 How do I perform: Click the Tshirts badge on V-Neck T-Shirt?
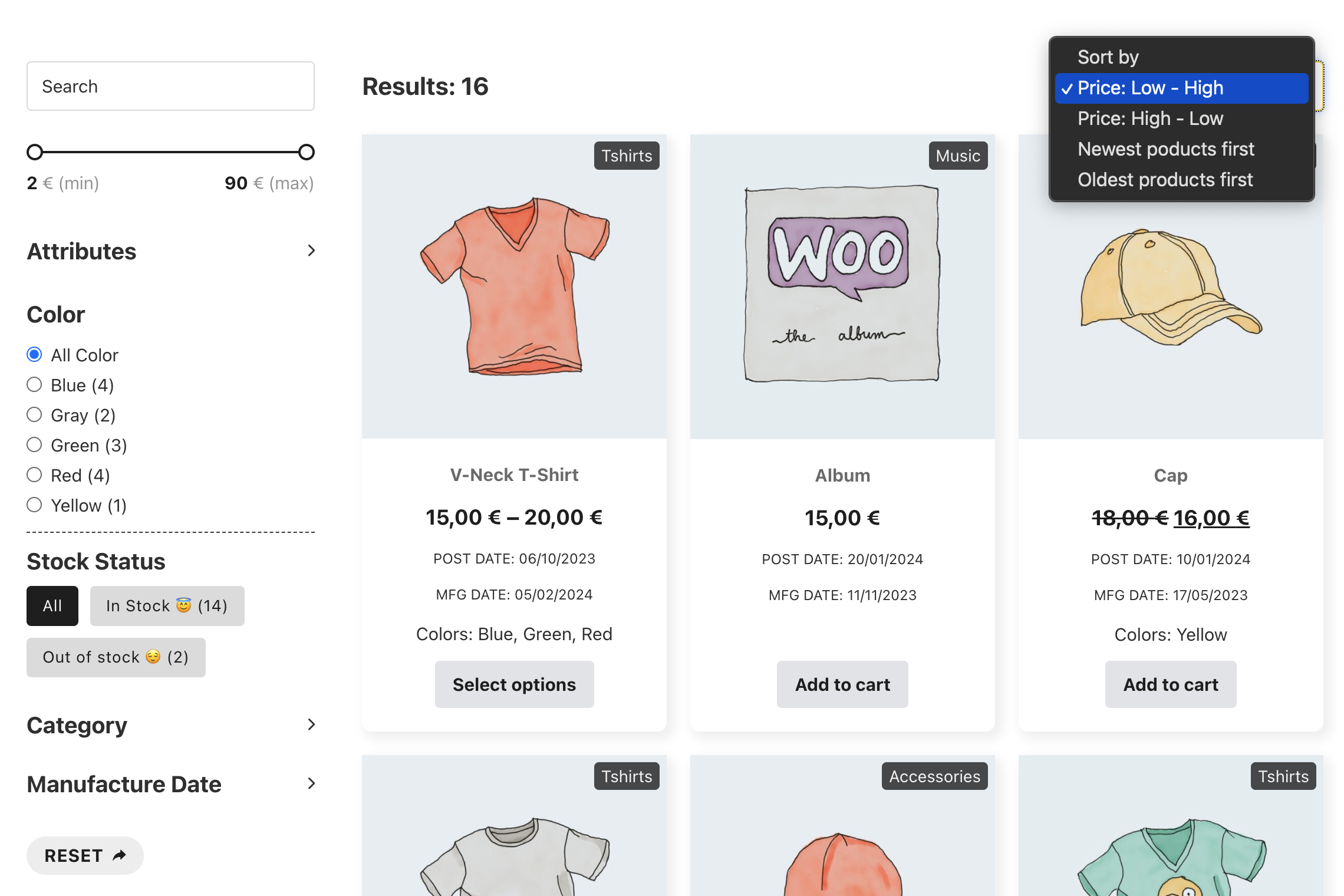(x=626, y=156)
